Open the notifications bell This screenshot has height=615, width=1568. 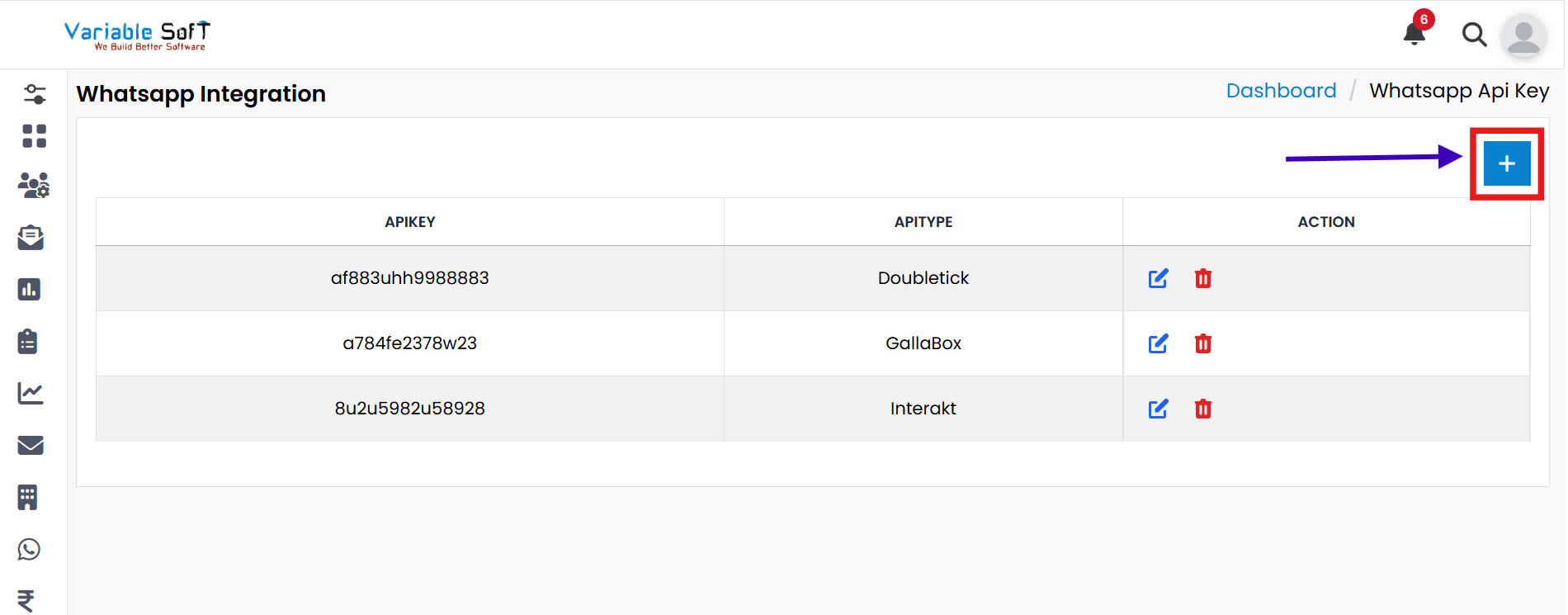pos(1415,33)
